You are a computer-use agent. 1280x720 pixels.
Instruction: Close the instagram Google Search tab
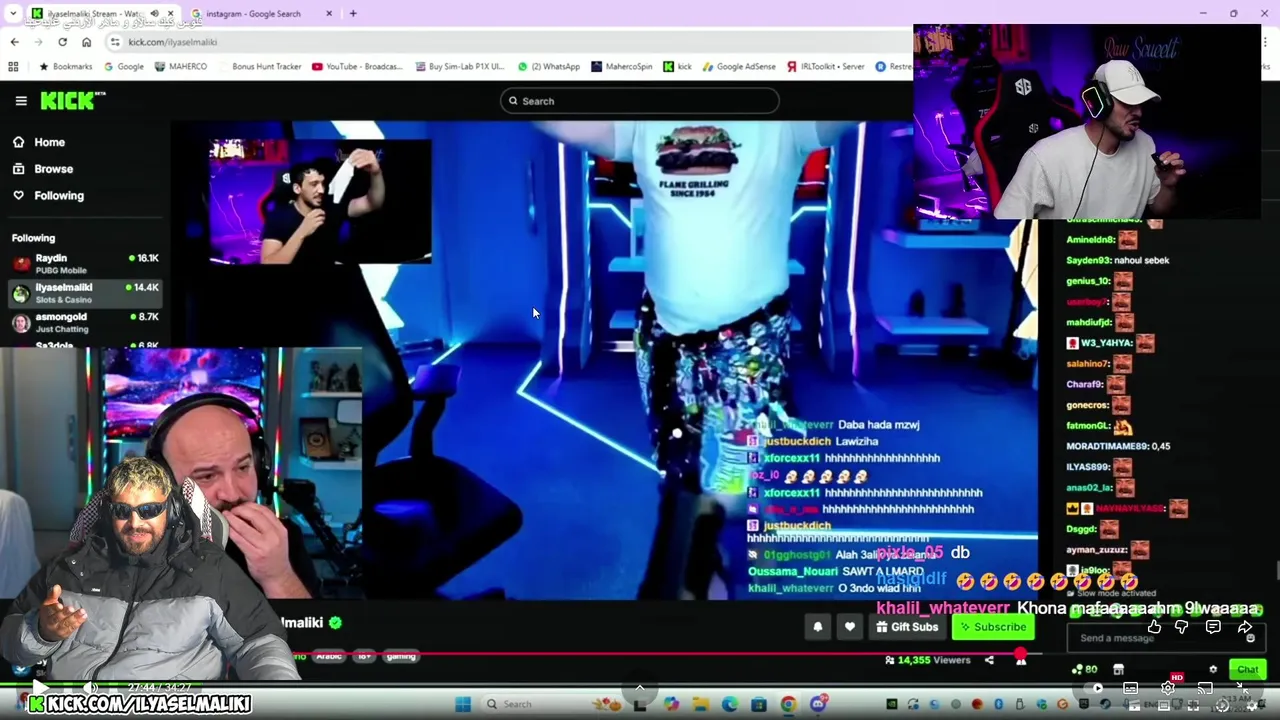[x=329, y=14]
